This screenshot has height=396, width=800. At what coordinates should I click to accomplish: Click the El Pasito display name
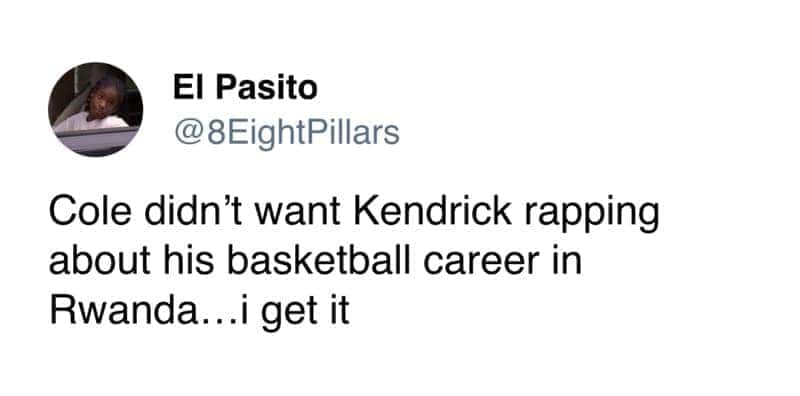click(245, 88)
